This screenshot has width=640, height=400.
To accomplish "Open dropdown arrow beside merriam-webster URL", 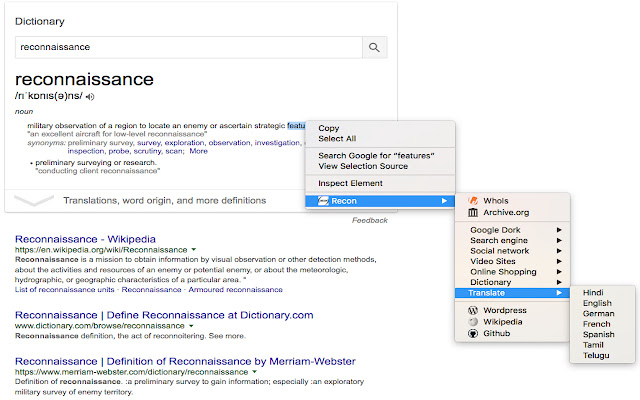I will tap(254, 372).
